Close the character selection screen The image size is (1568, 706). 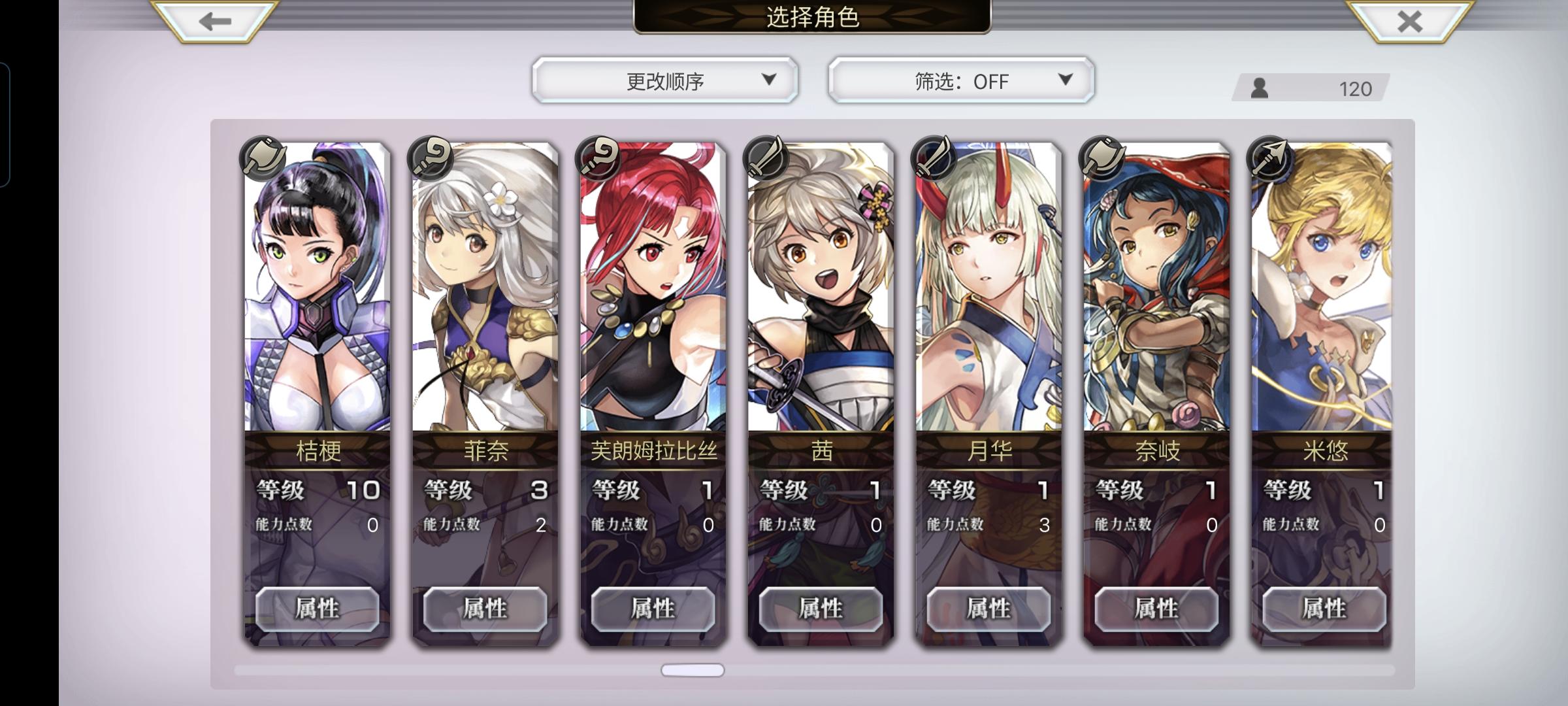1409,22
